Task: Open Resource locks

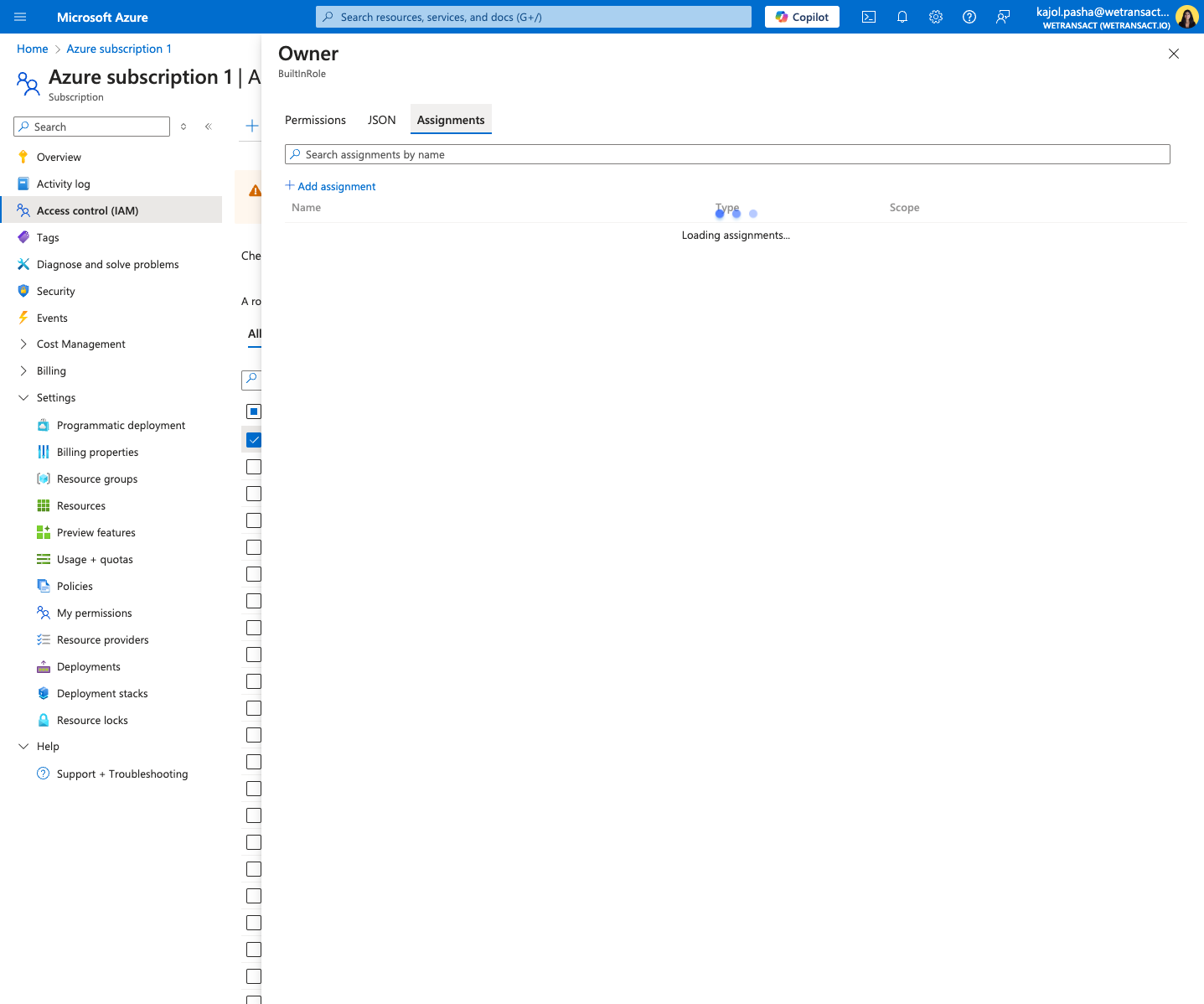Action: (92, 720)
